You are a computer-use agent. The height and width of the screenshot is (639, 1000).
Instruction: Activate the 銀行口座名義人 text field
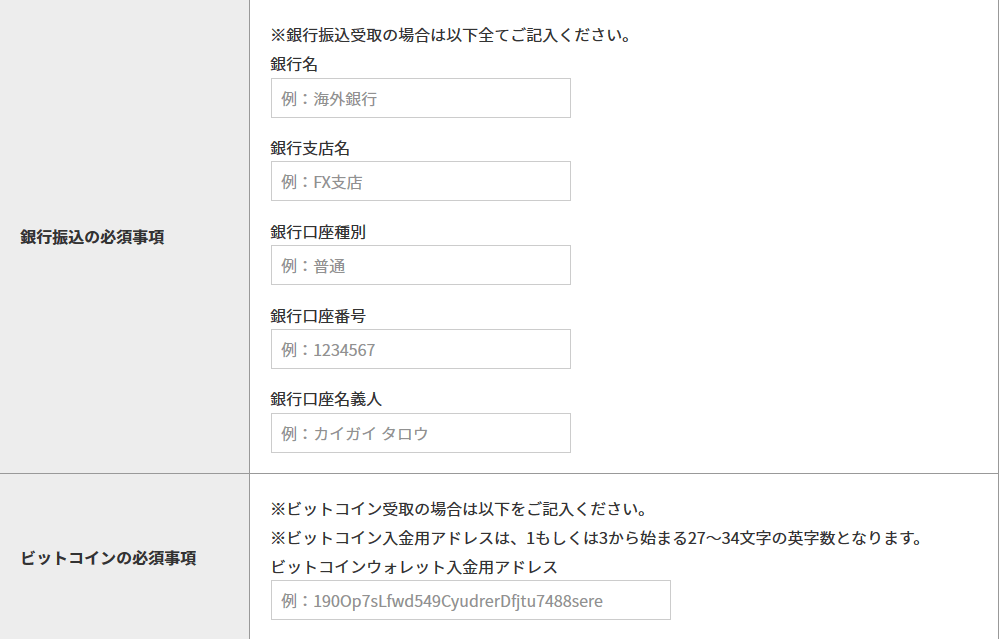(421, 433)
